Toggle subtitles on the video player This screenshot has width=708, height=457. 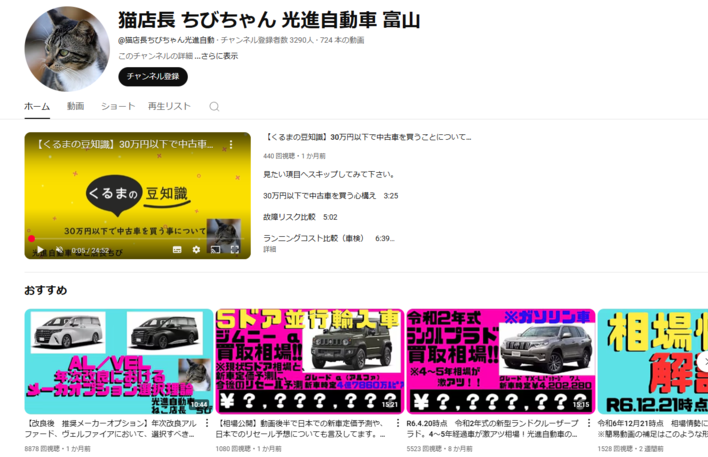[177, 250]
